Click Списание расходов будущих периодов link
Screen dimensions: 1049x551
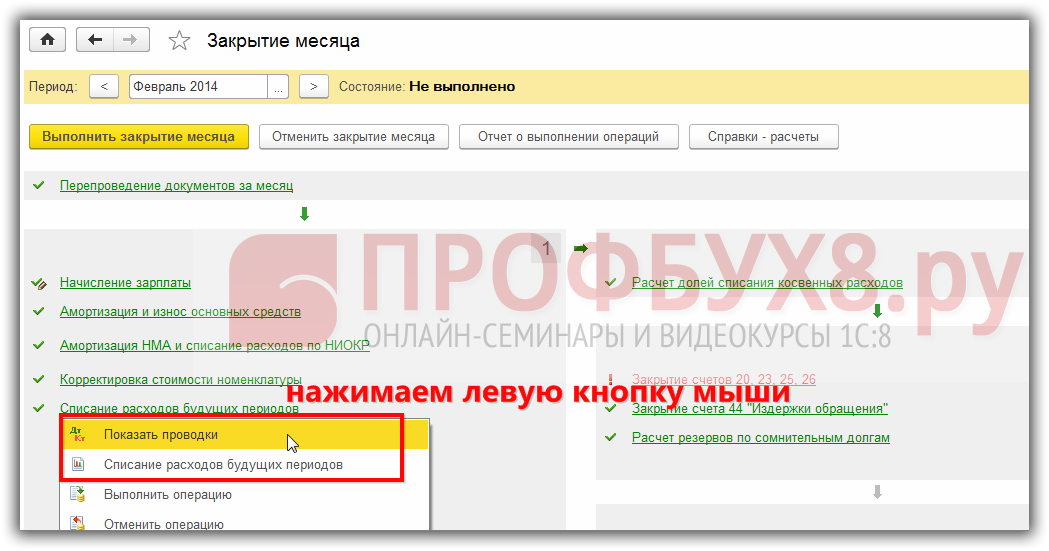(x=179, y=408)
